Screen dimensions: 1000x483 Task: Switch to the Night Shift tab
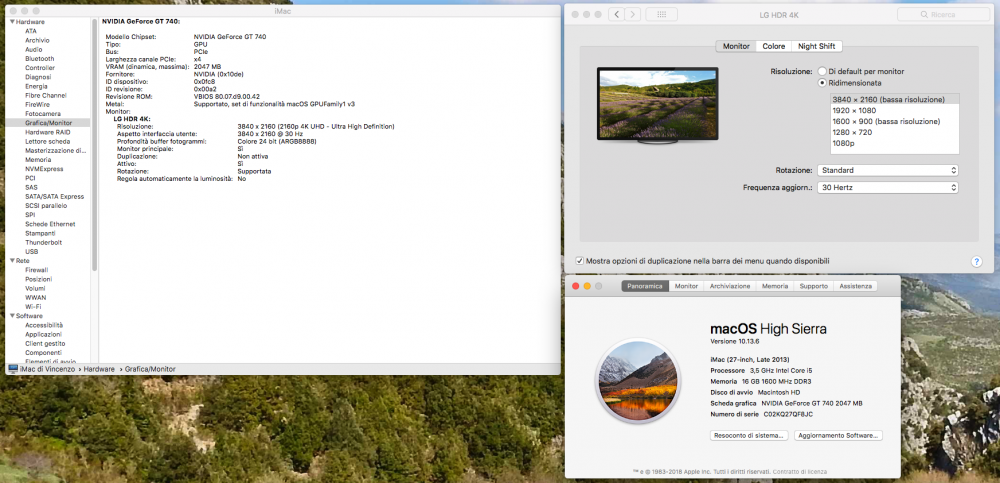click(x=817, y=47)
